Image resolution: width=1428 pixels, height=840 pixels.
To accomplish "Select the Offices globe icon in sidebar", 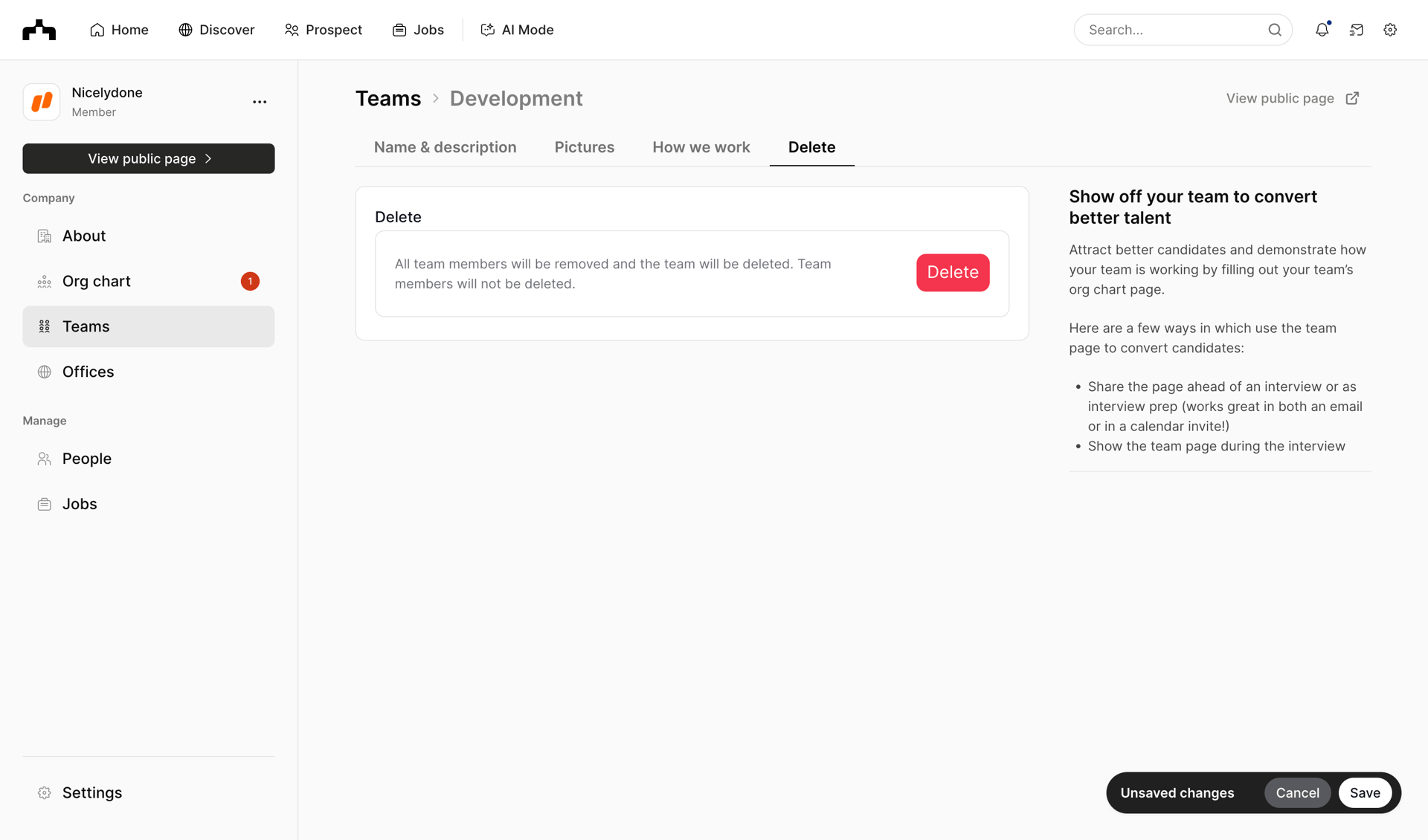I will tap(44, 372).
